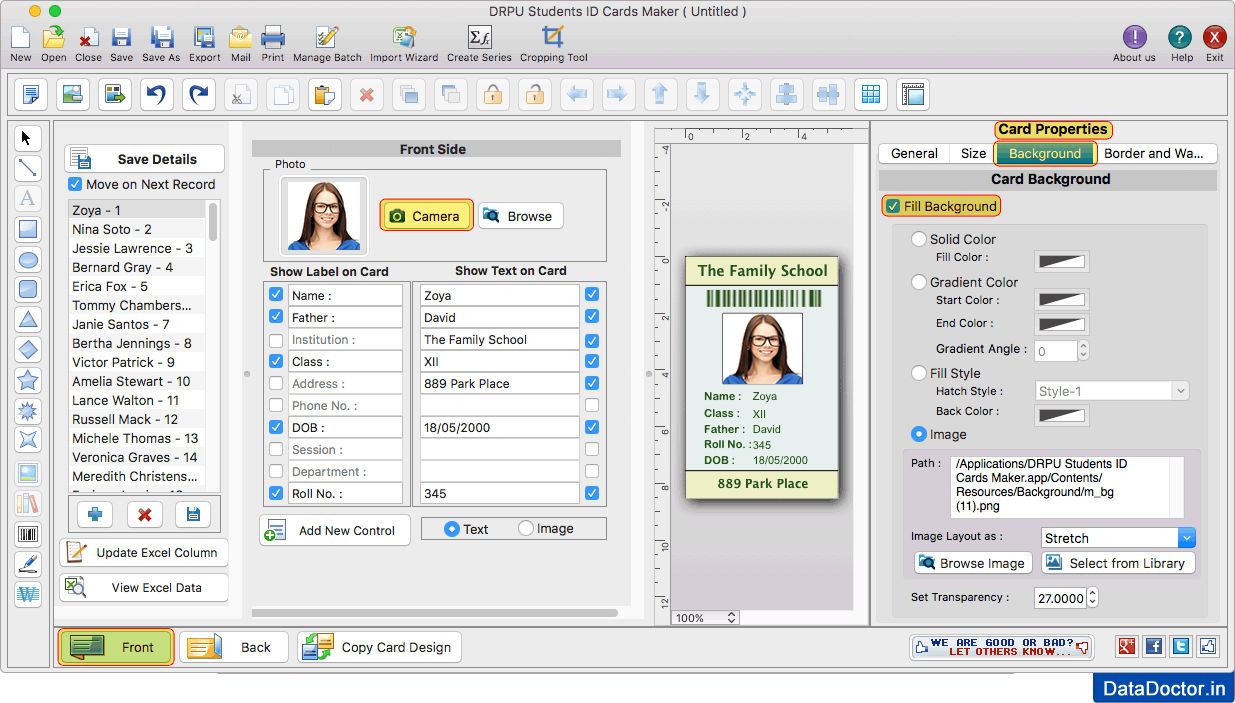Image resolution: width=1235 pixels, height=703 pixels.
Task: Click the floppy disk icon below the record list
Action: click(x=193, y=514)
